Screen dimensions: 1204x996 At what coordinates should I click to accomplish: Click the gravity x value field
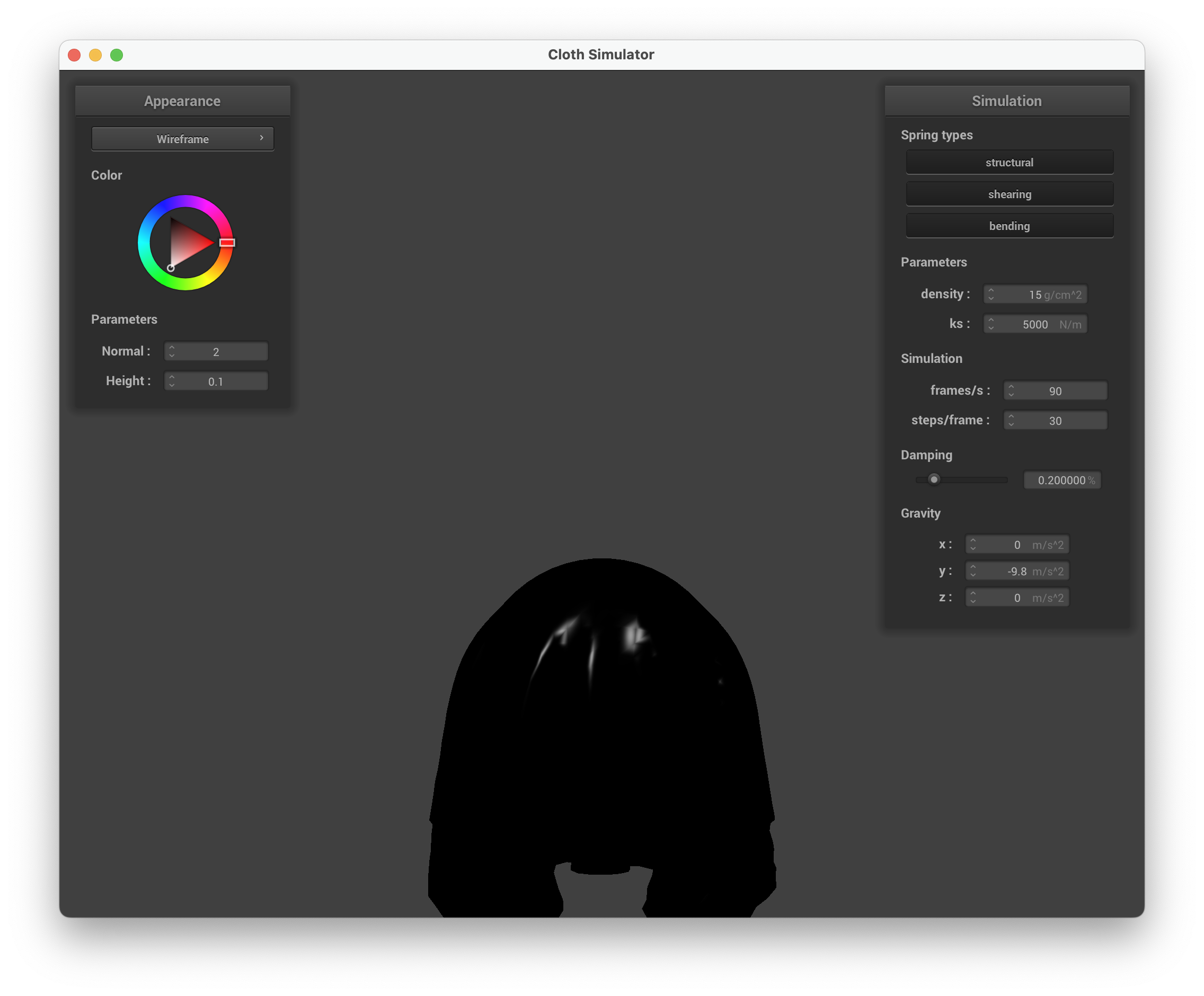coord(1016,545)
